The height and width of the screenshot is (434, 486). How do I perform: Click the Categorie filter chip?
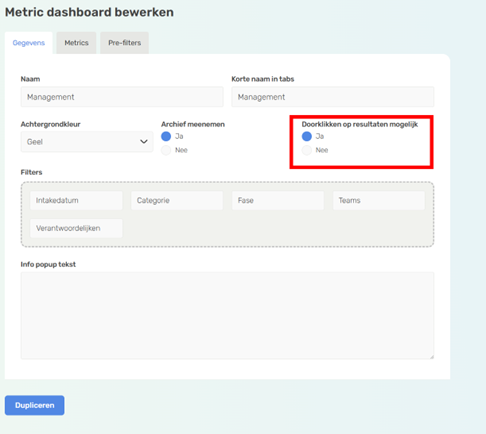(177, 200)
